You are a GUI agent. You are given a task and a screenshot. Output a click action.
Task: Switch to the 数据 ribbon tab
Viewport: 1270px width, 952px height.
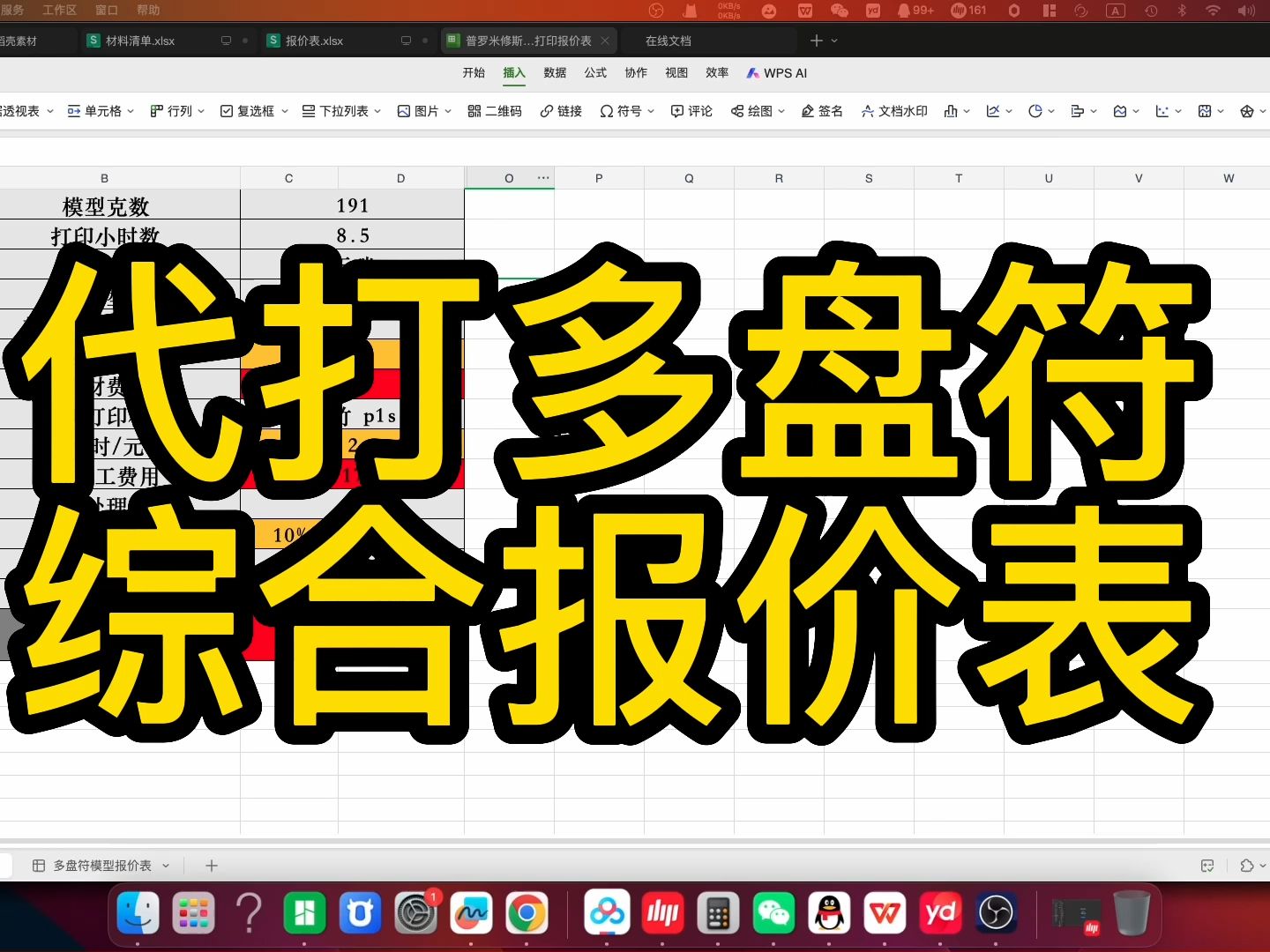555,73
